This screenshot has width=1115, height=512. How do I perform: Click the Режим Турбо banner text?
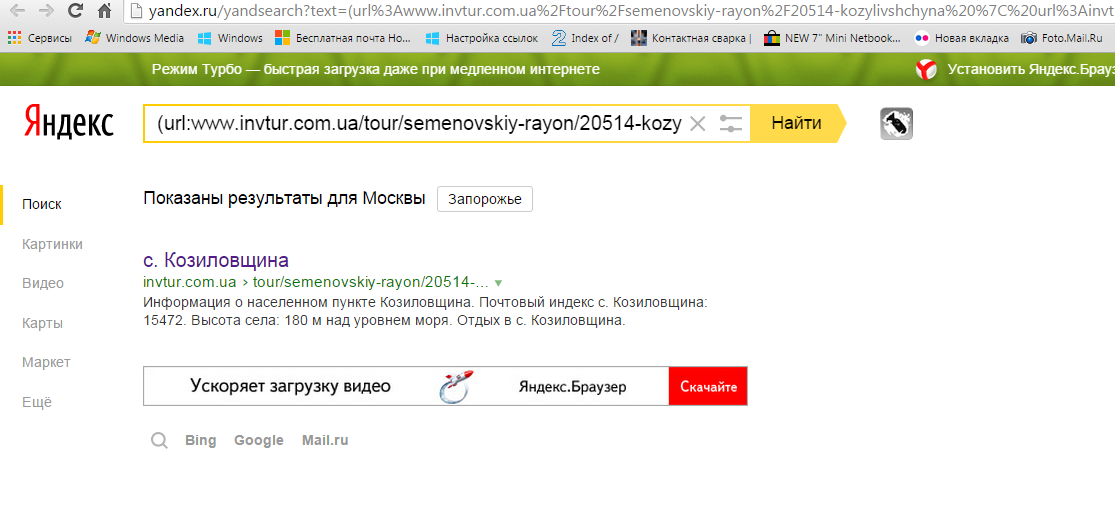pos(375,70)
